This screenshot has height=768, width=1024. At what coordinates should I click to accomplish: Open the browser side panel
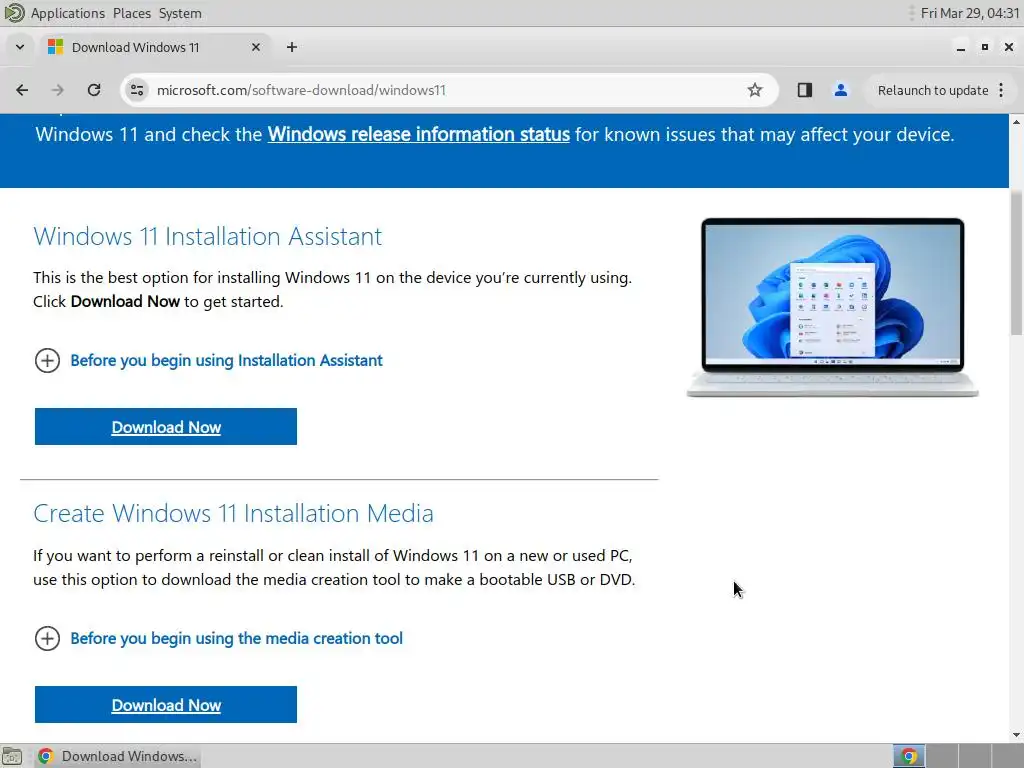pos(805,90)
